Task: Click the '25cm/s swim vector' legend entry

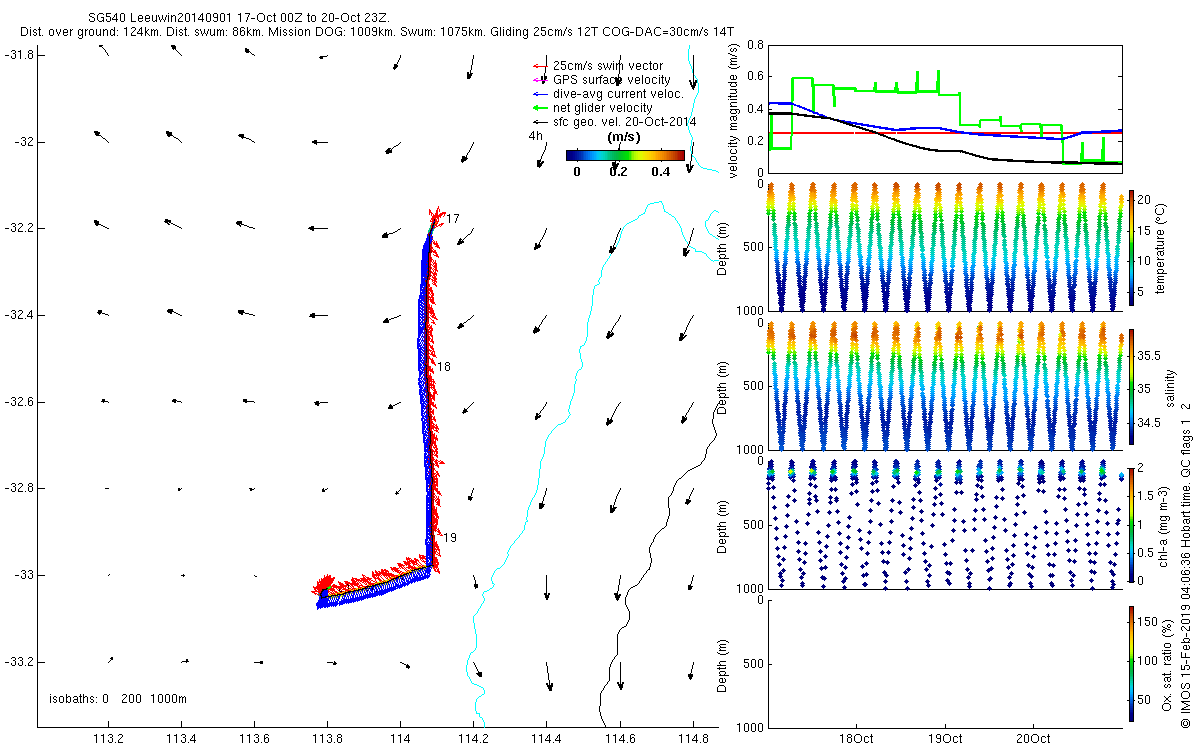Action: [x=608, y=66]
